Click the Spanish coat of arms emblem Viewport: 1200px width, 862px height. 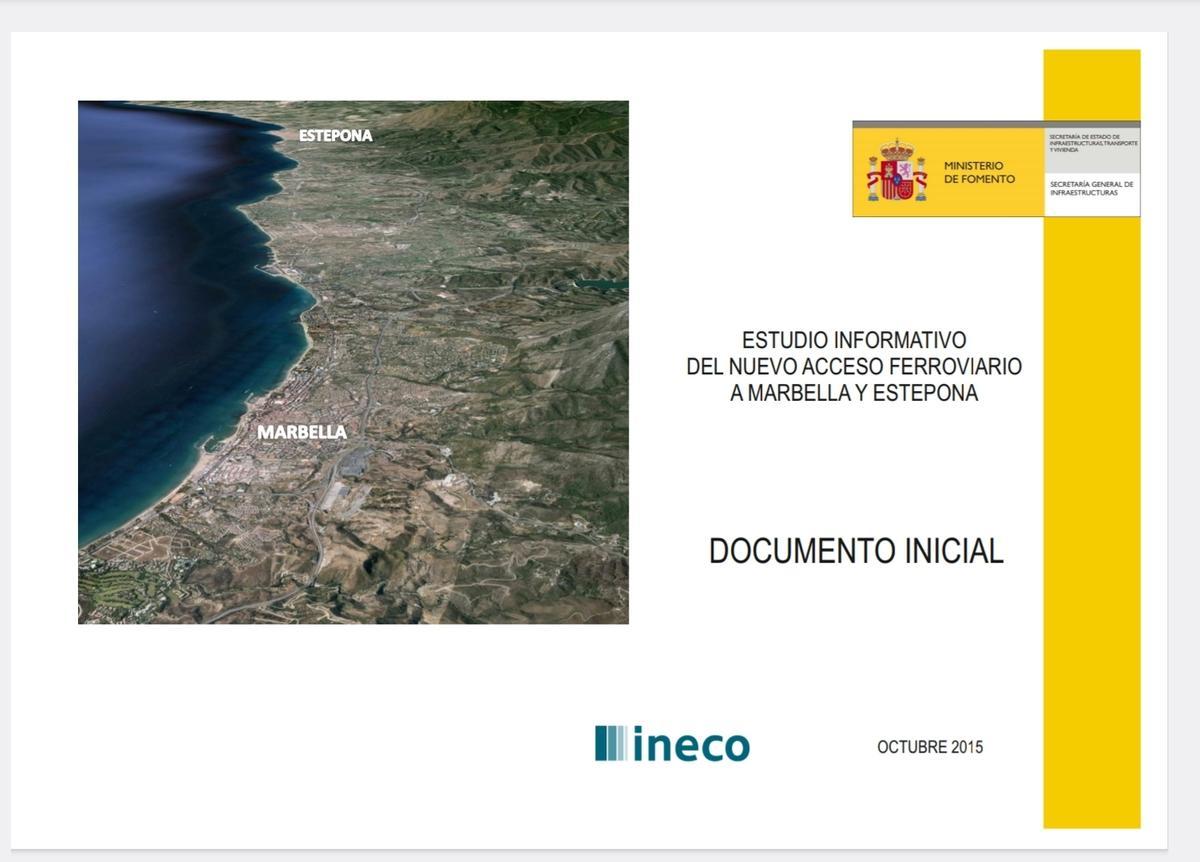[x=896, y=171]
